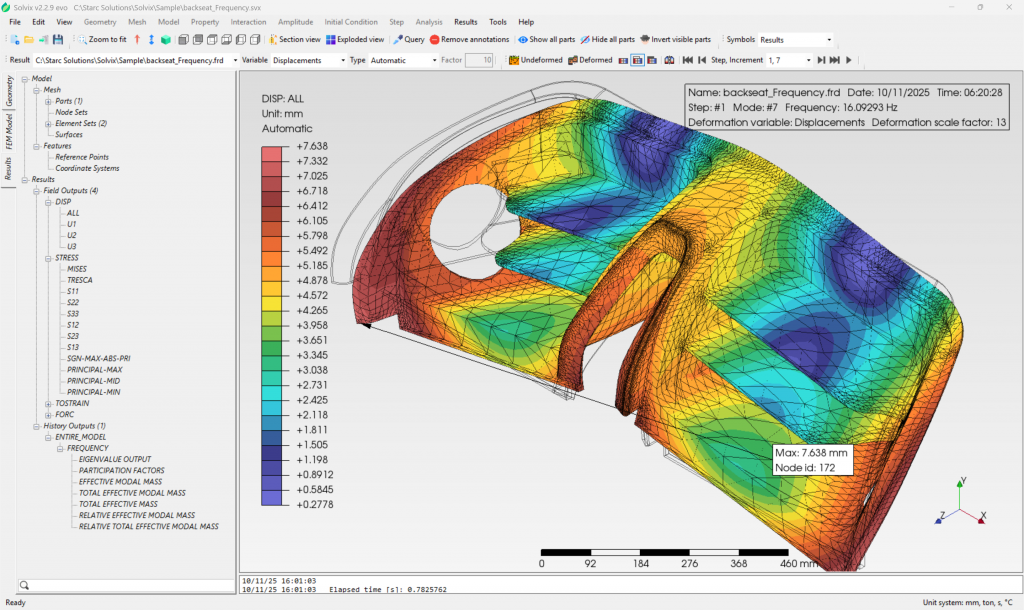Image resolution: width=1024 pixels, height=610 pixels.
Task: Play the mode animation
Action: click(x=849, y=60)
